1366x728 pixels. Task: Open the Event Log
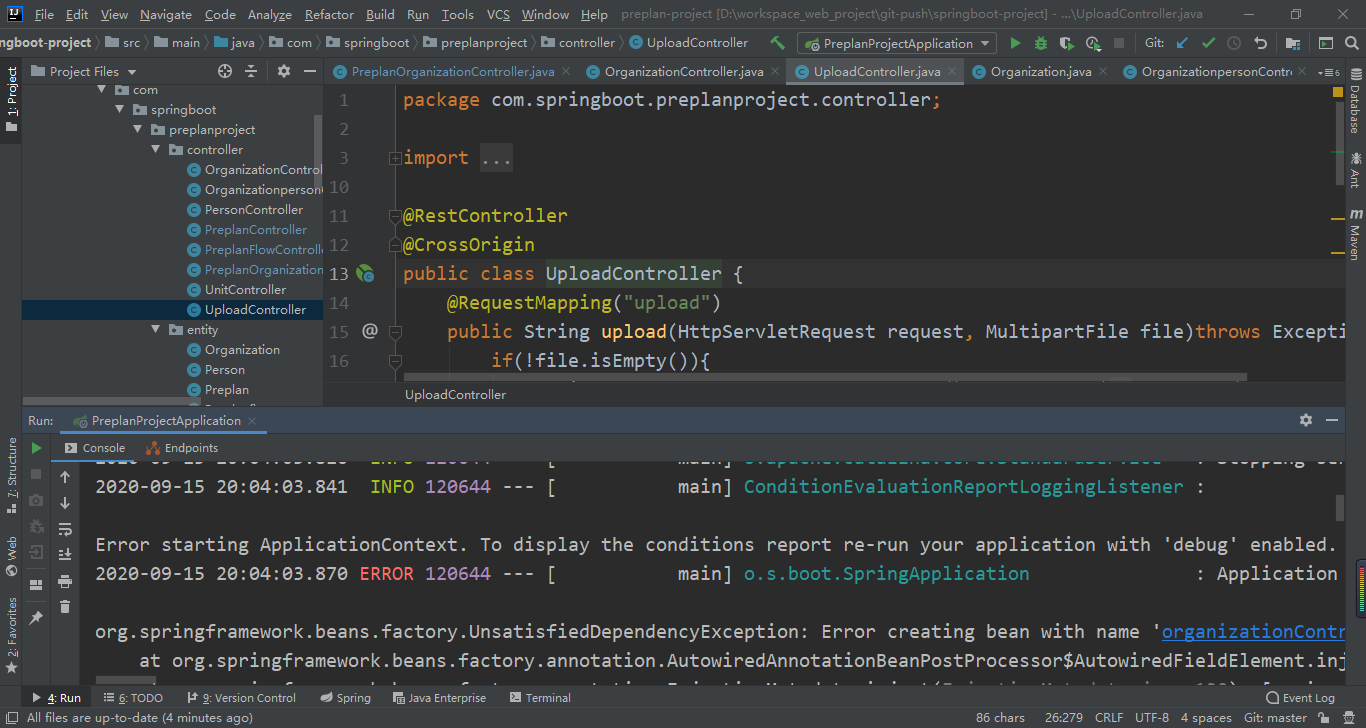click(x=1300, y=698)
